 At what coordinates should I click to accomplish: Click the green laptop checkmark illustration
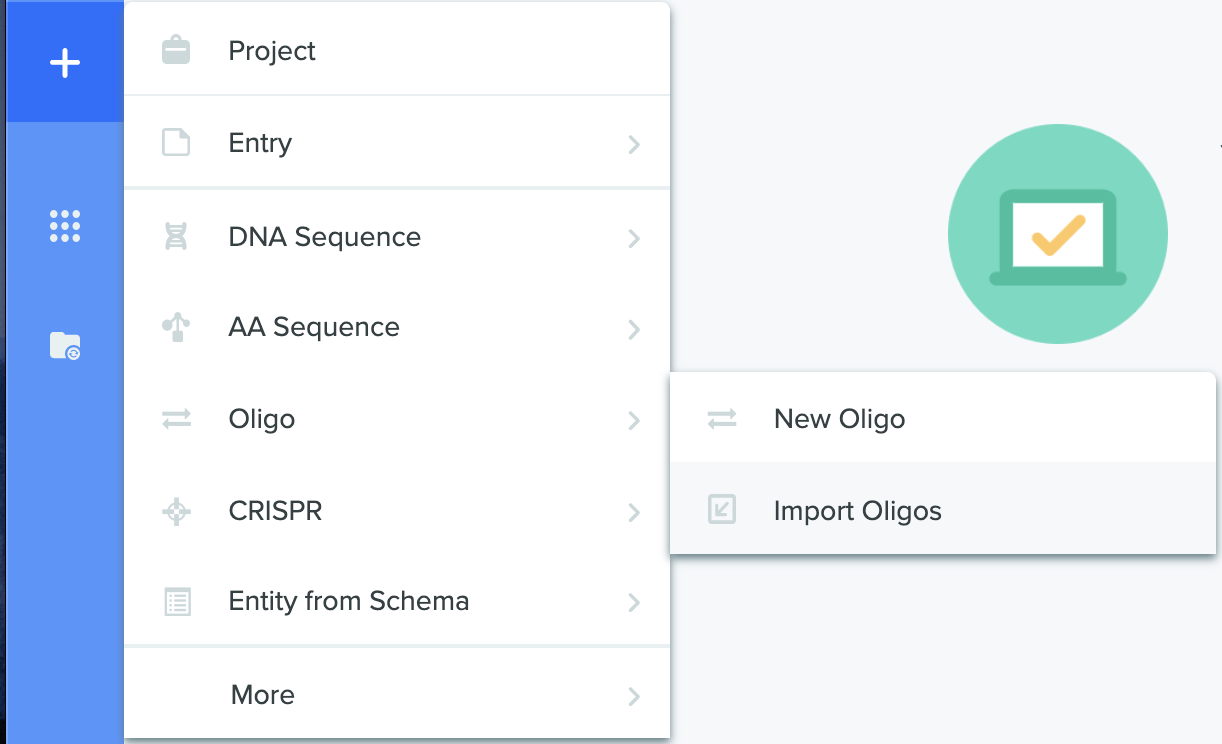click(x=1058, y=234)
